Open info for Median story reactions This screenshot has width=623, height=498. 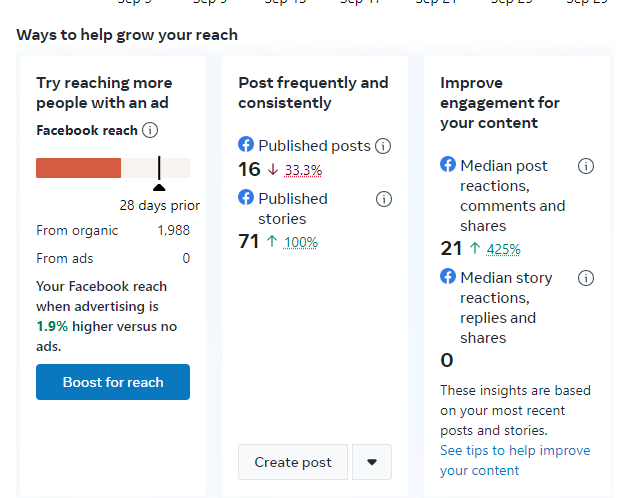586,278
